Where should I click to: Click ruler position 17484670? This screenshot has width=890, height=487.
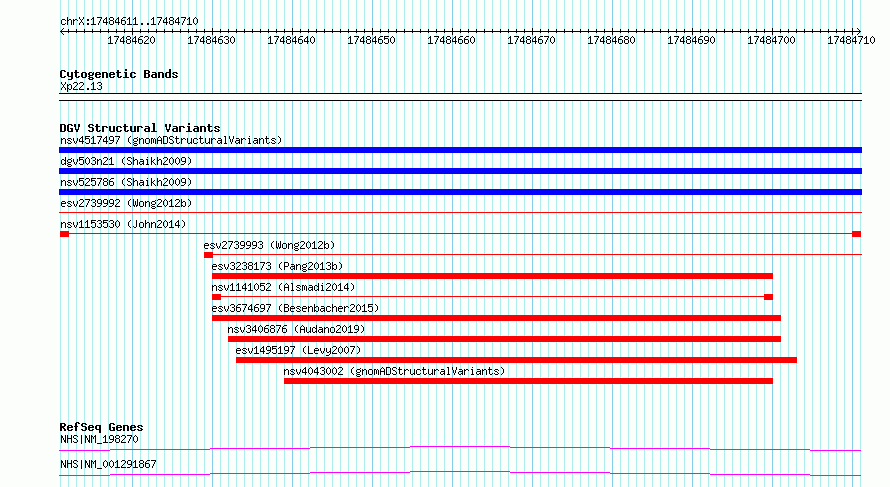tap(531, 40)
